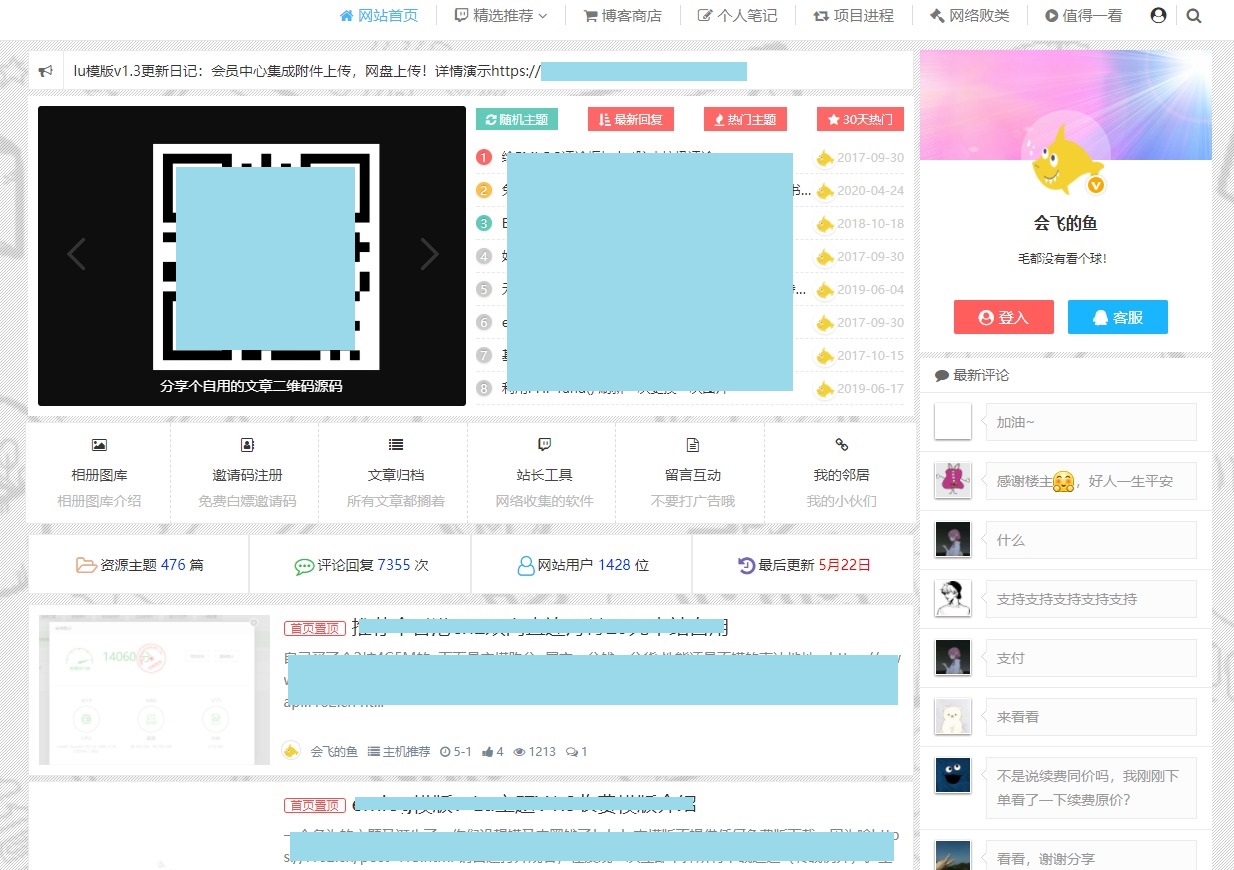Click the 首页置顶 pinned post label

tap(314, 628)
